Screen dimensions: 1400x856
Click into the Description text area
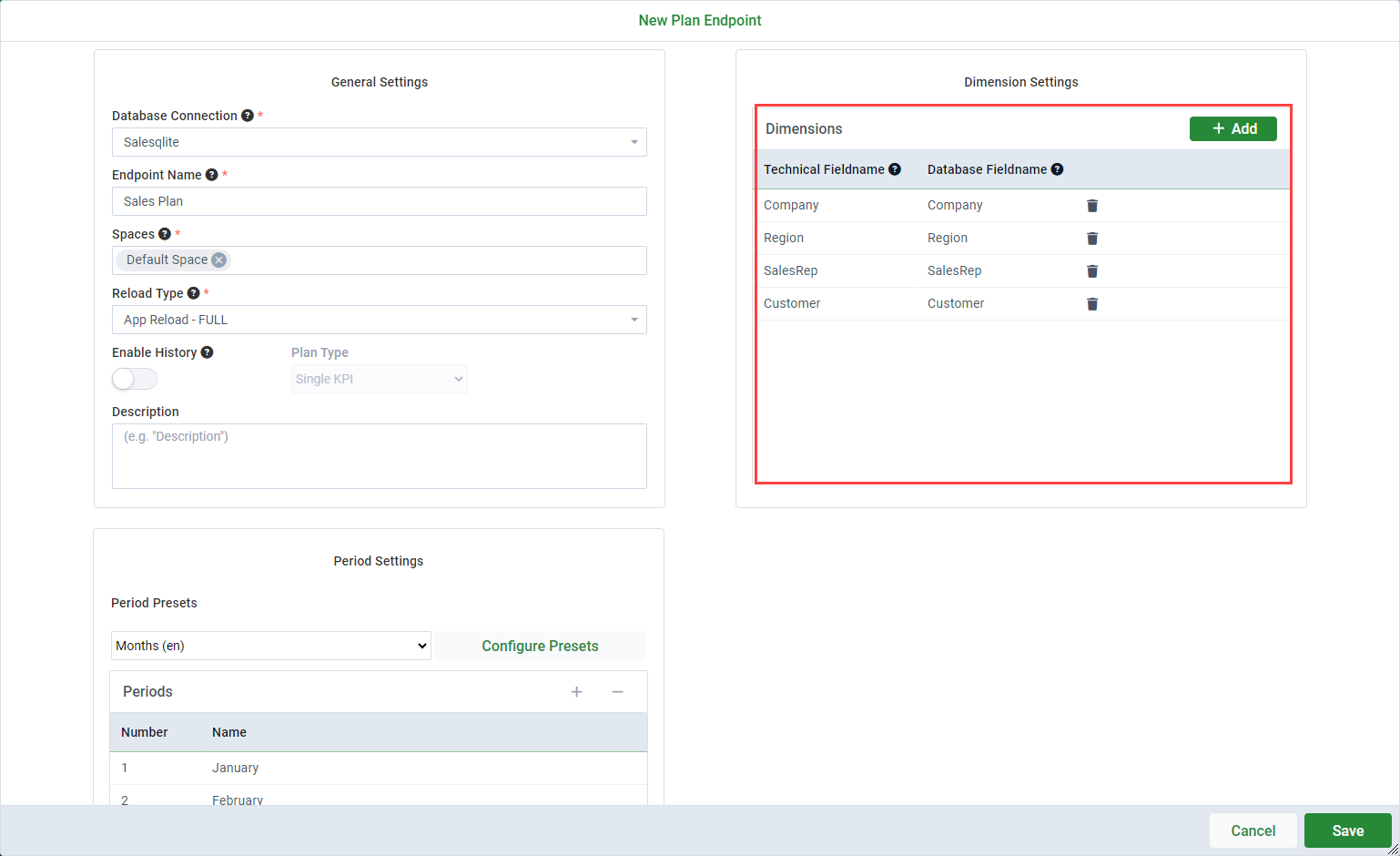[x=380, y=456]
